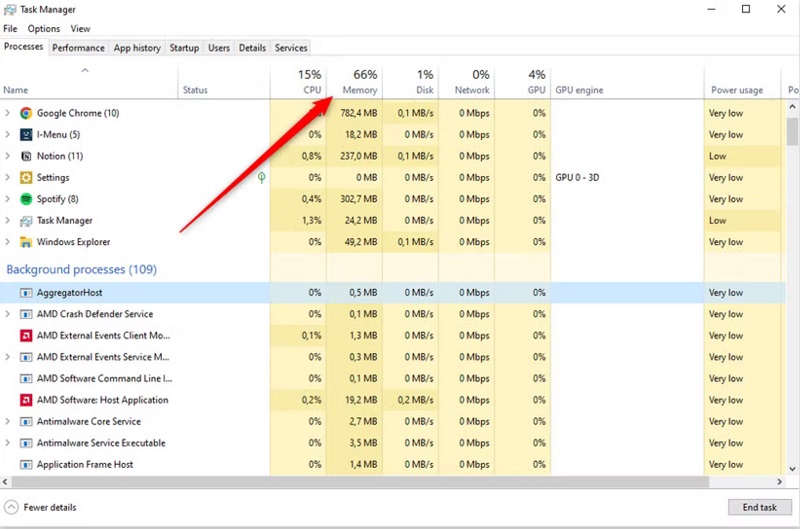Open the Options menu

[44, 29]
